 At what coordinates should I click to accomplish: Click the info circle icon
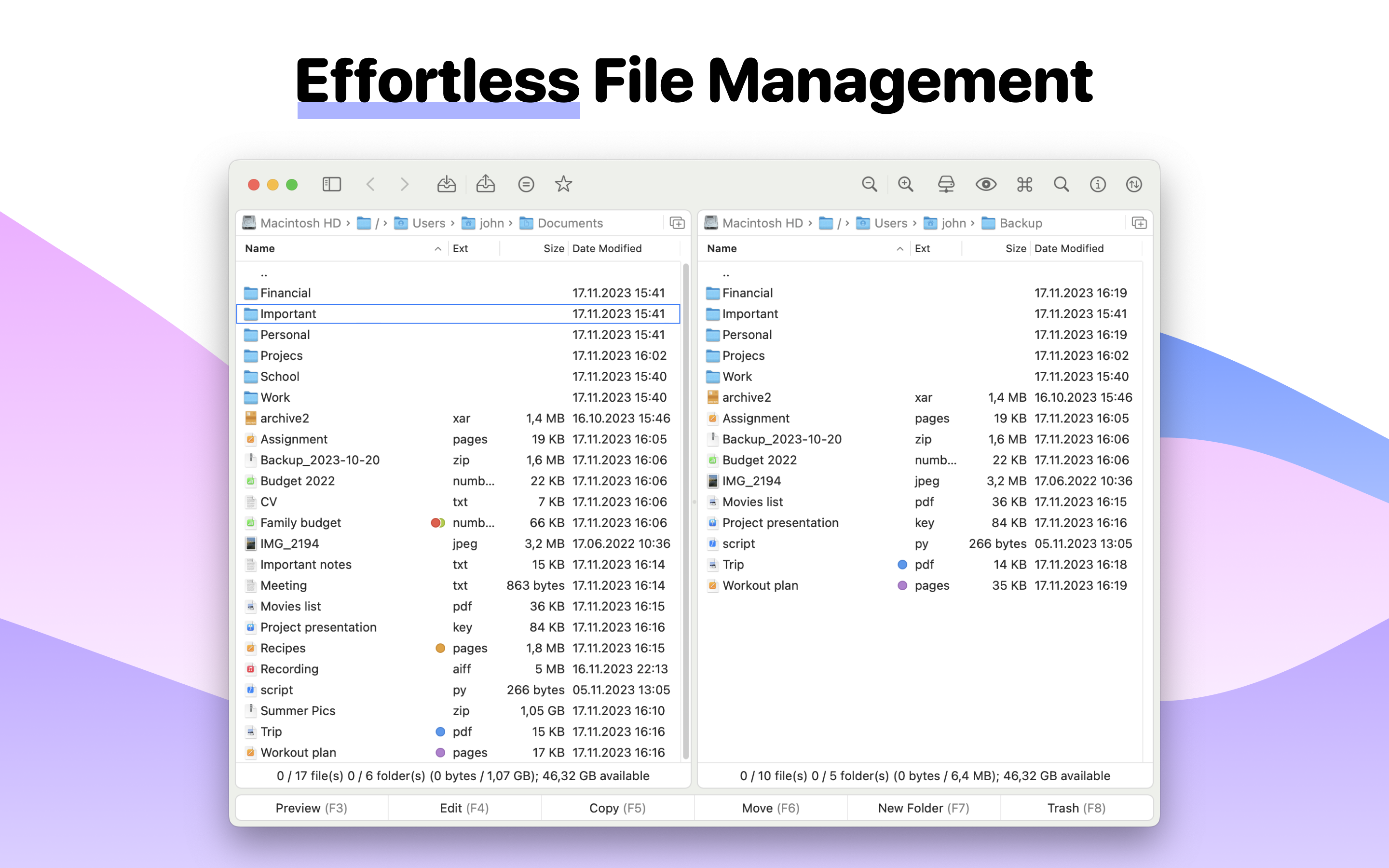[x=1097, y=184]
